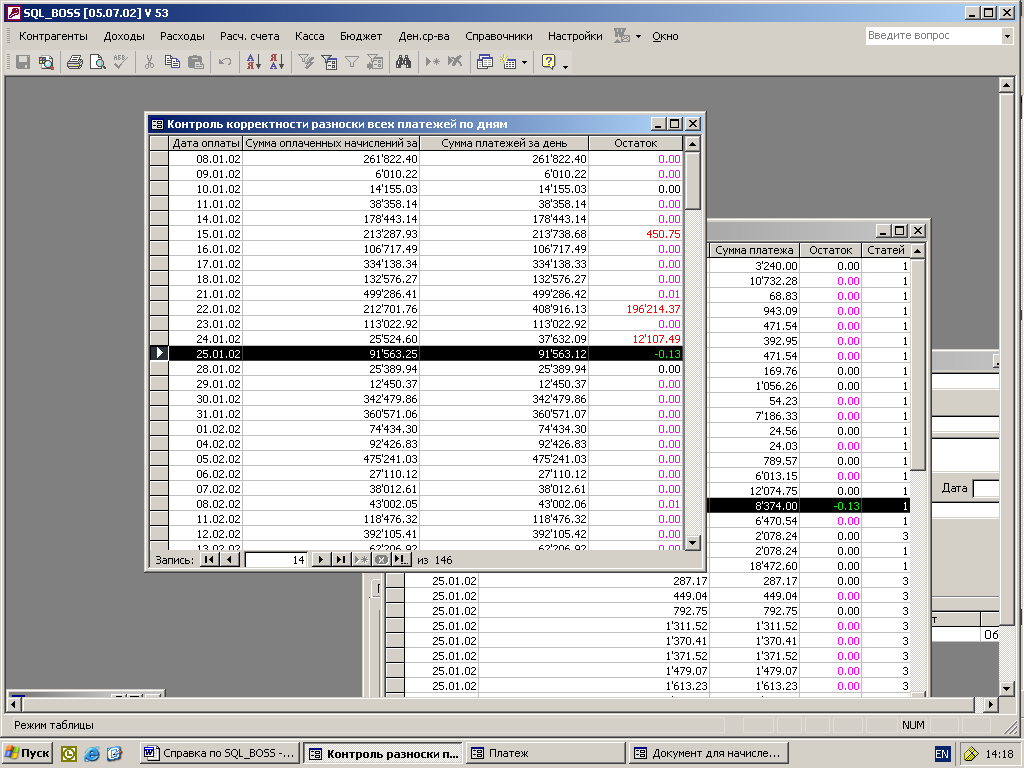Open the Database Window icon

[485, 62]
